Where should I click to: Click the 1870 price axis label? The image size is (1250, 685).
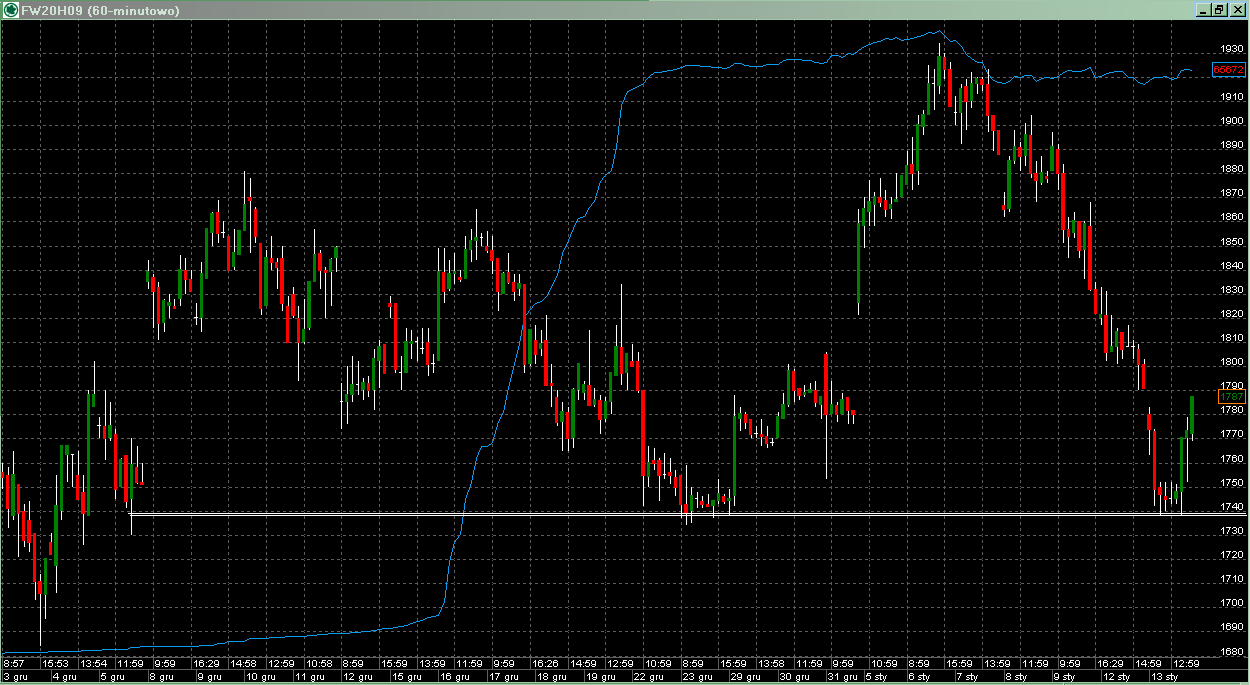click(1232, 193)
